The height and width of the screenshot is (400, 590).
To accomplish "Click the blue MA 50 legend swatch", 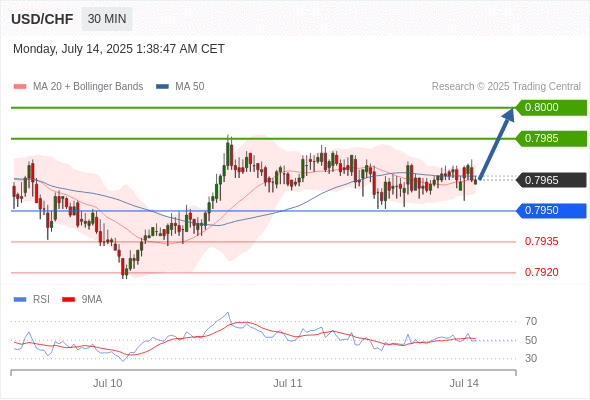I will [x=162, y=87].
